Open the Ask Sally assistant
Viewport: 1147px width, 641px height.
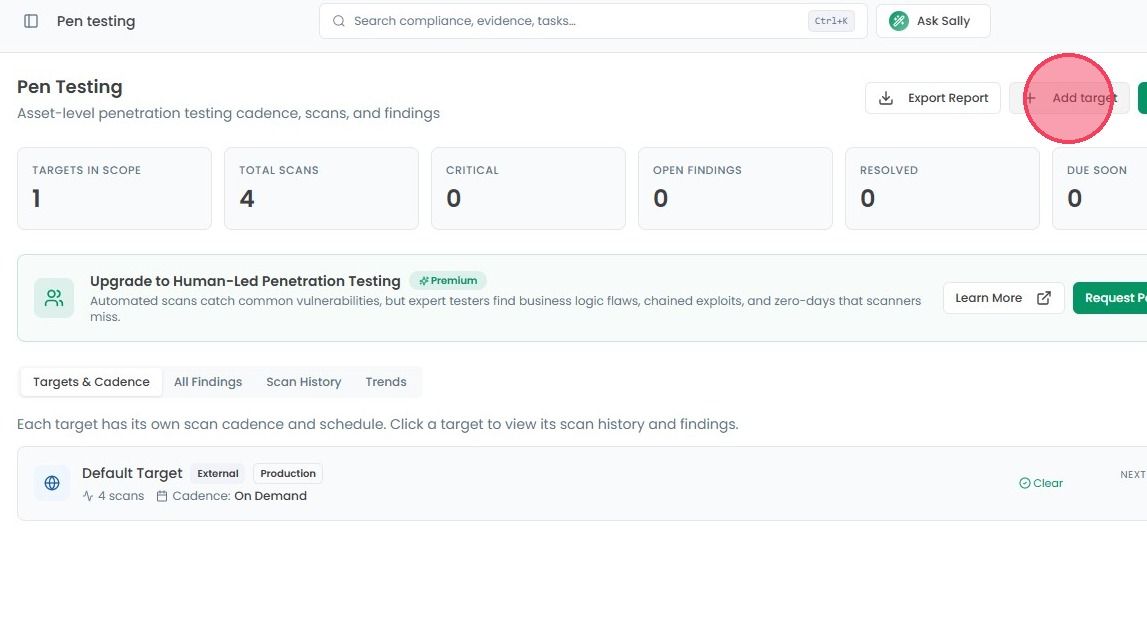point(933,21)
